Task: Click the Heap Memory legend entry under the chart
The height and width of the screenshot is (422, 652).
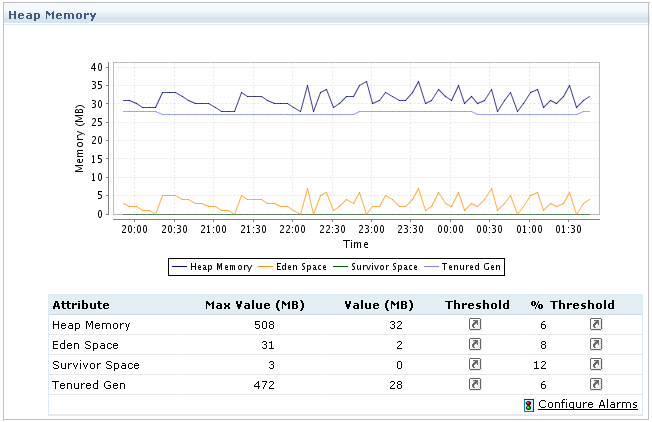Action: coord(213,267)
